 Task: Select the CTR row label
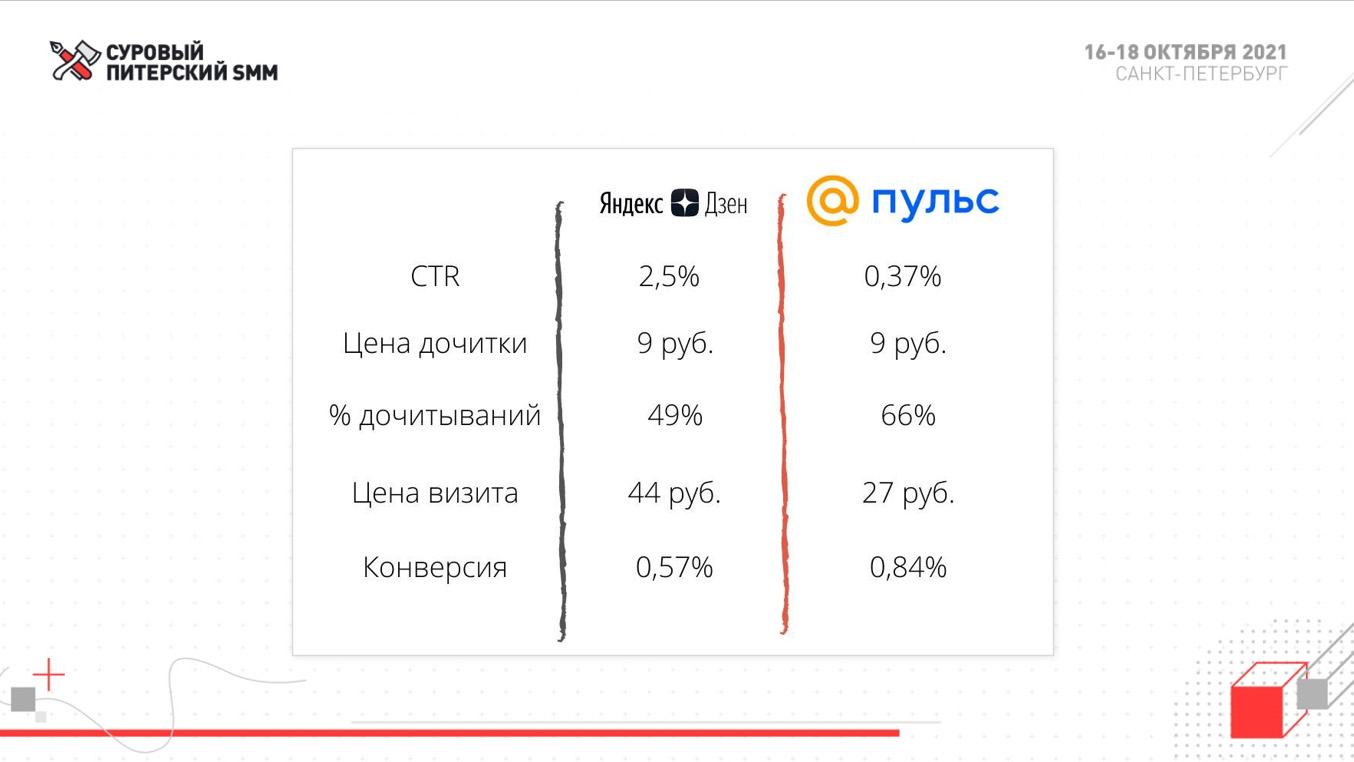coord(435,276)
